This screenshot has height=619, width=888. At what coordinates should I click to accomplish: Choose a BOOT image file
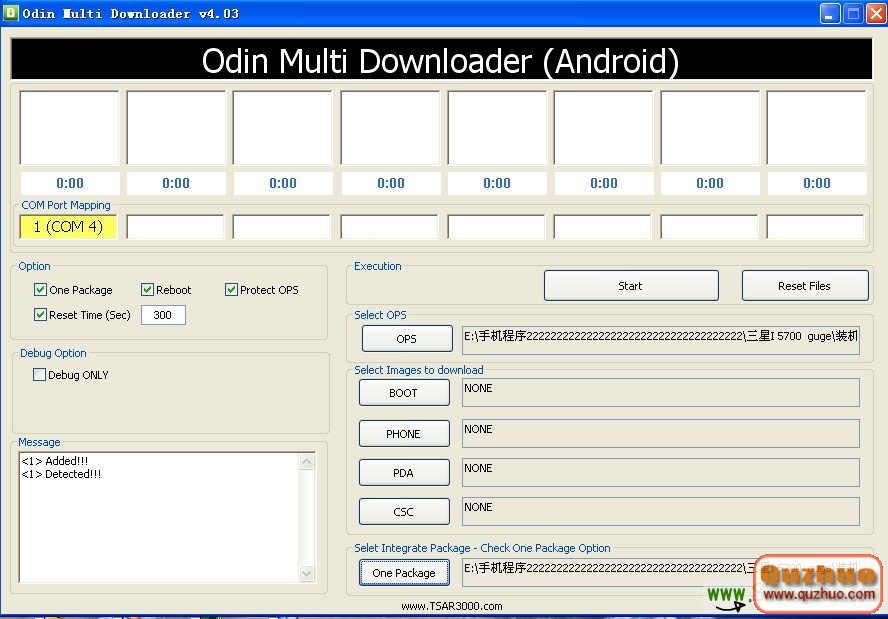(404, 392)
